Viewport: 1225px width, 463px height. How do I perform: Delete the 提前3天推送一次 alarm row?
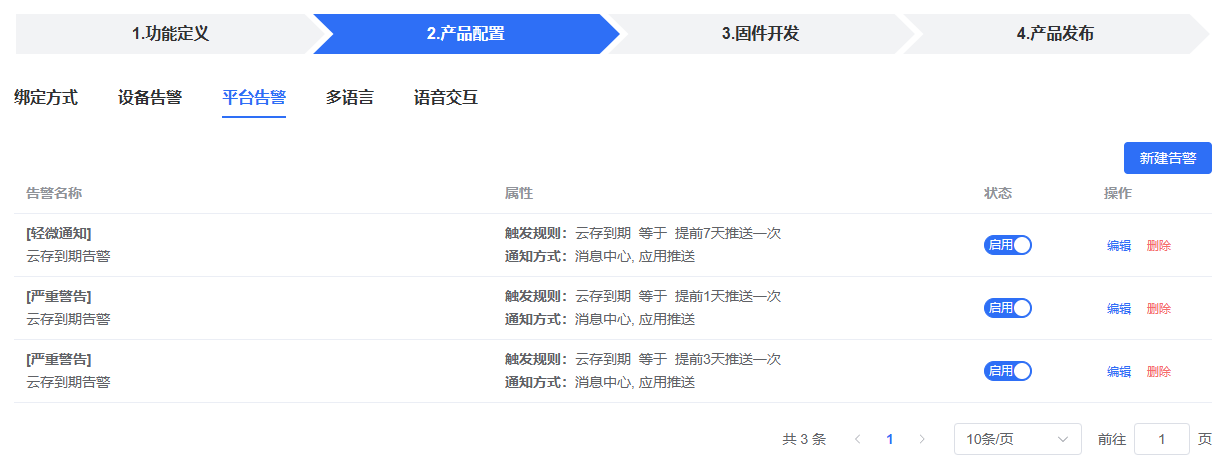tap(1159, 372)
